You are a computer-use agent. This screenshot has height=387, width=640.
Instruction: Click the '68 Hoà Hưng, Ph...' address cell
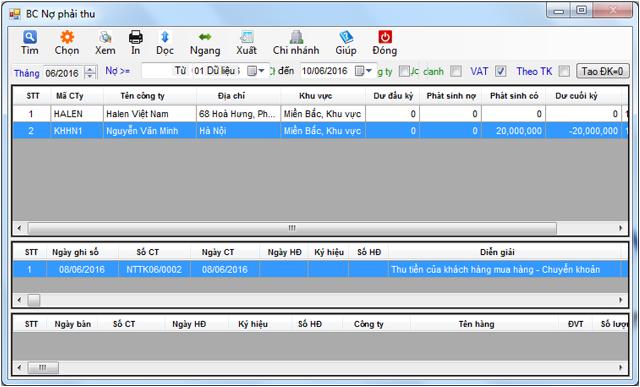238,114
